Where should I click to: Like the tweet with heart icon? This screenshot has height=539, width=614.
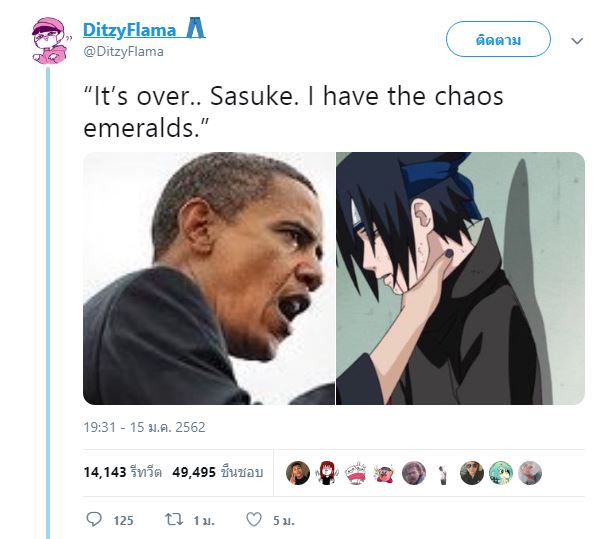(254, 520)
